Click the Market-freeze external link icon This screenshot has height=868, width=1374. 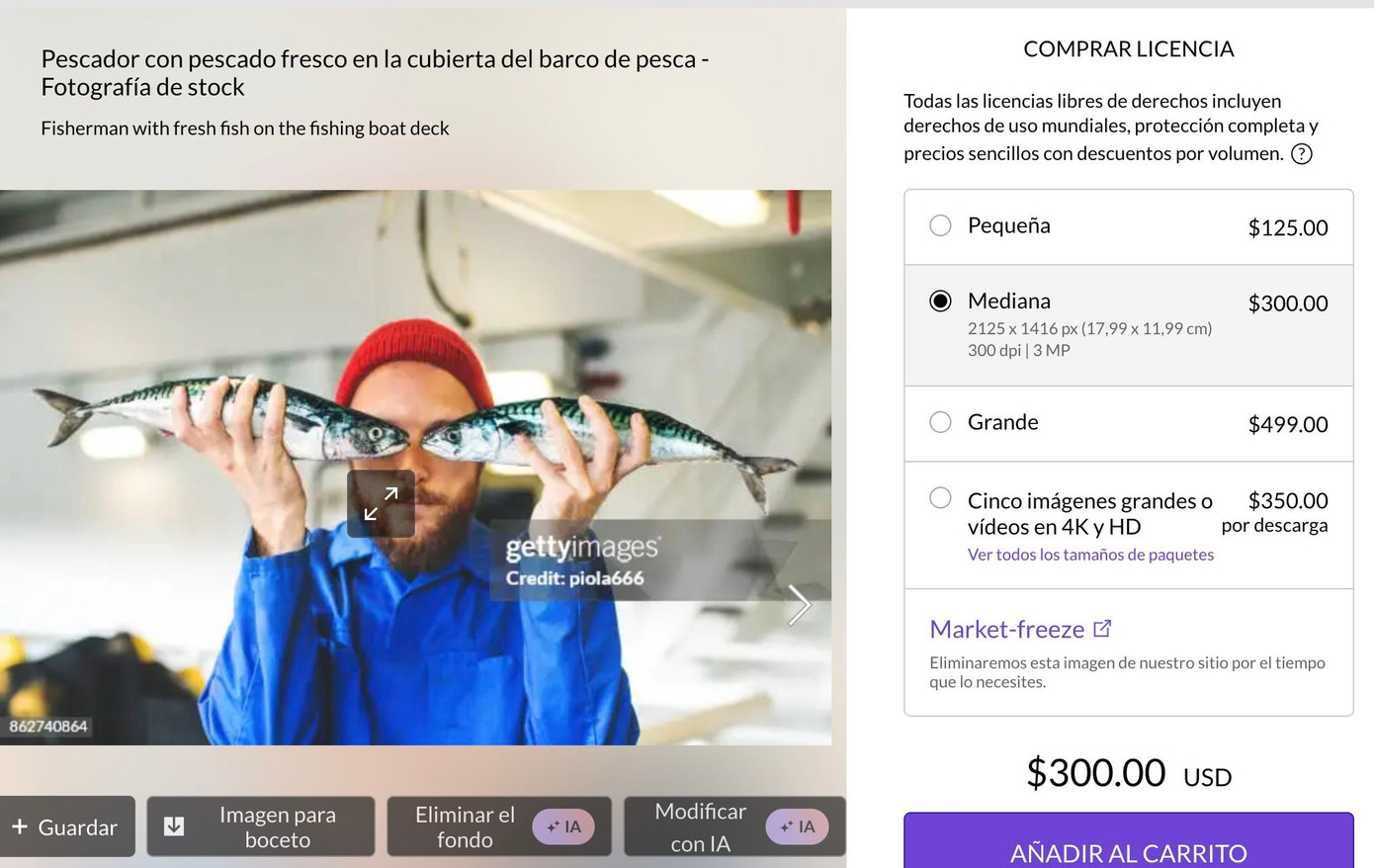(1103, 628)
